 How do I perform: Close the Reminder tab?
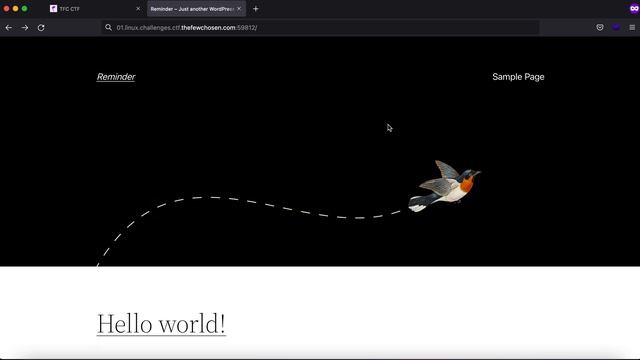click(239, 9)
